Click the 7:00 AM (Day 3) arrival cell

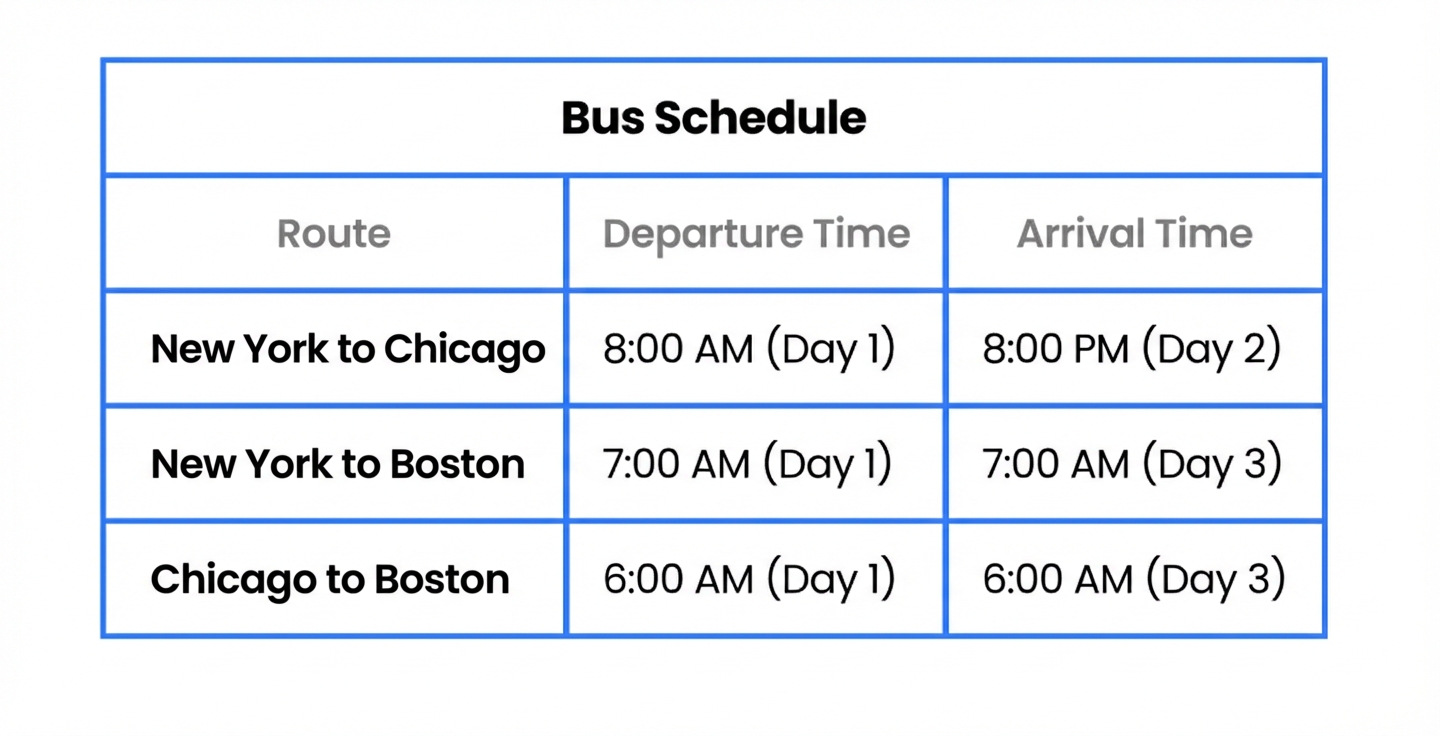1132,464
